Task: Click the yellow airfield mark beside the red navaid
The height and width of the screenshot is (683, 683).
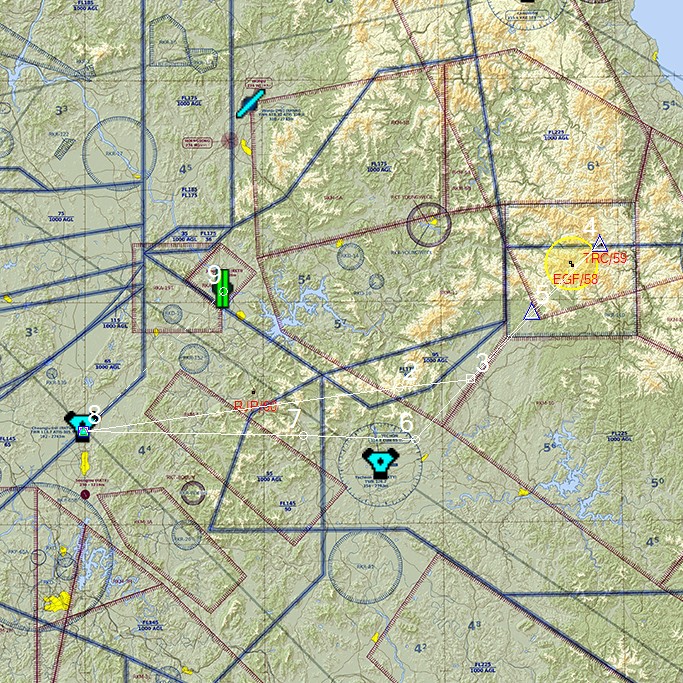Action: click(x=246, y=147)
